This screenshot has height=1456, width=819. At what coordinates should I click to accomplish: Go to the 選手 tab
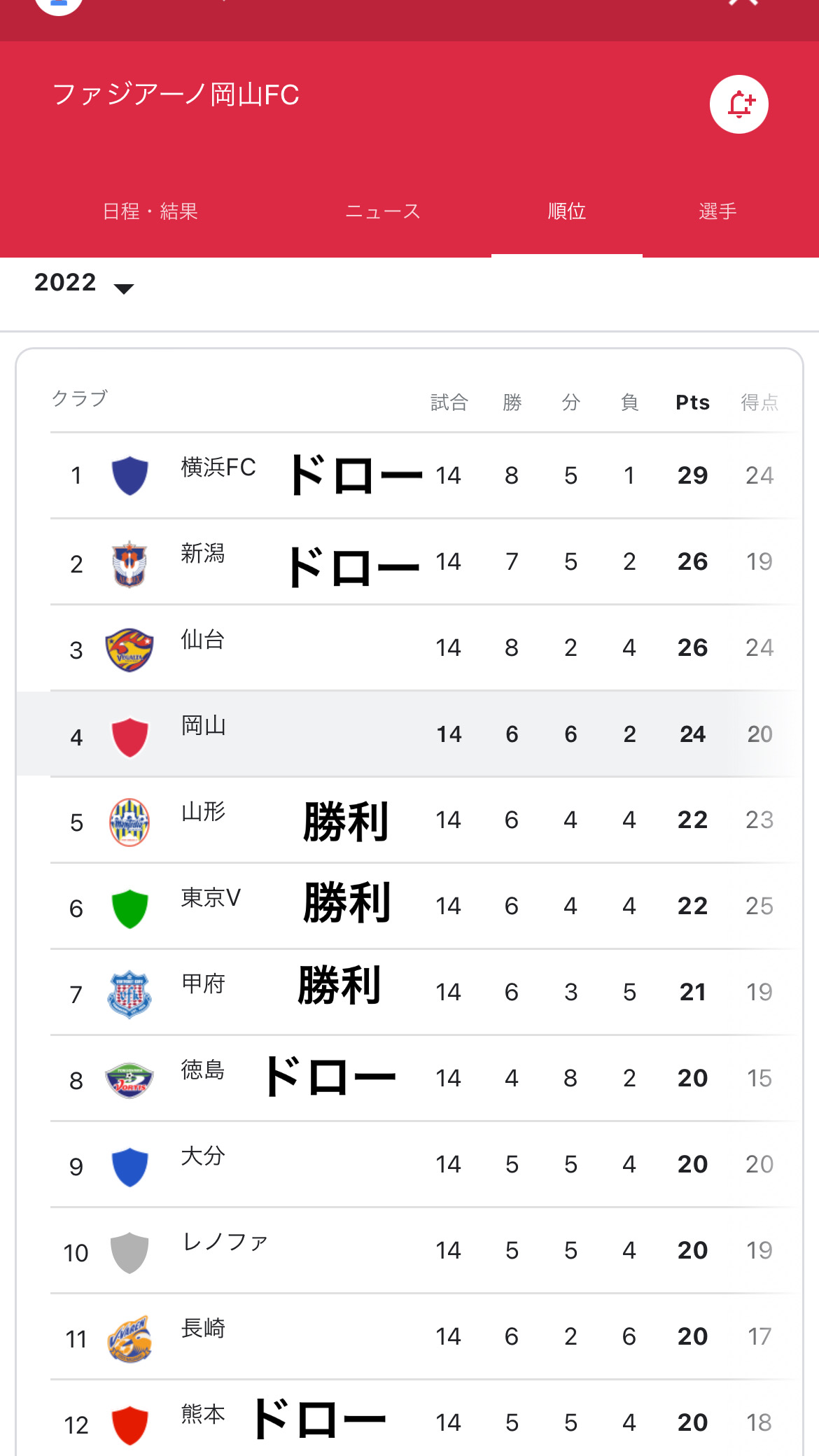click(717, 211)
